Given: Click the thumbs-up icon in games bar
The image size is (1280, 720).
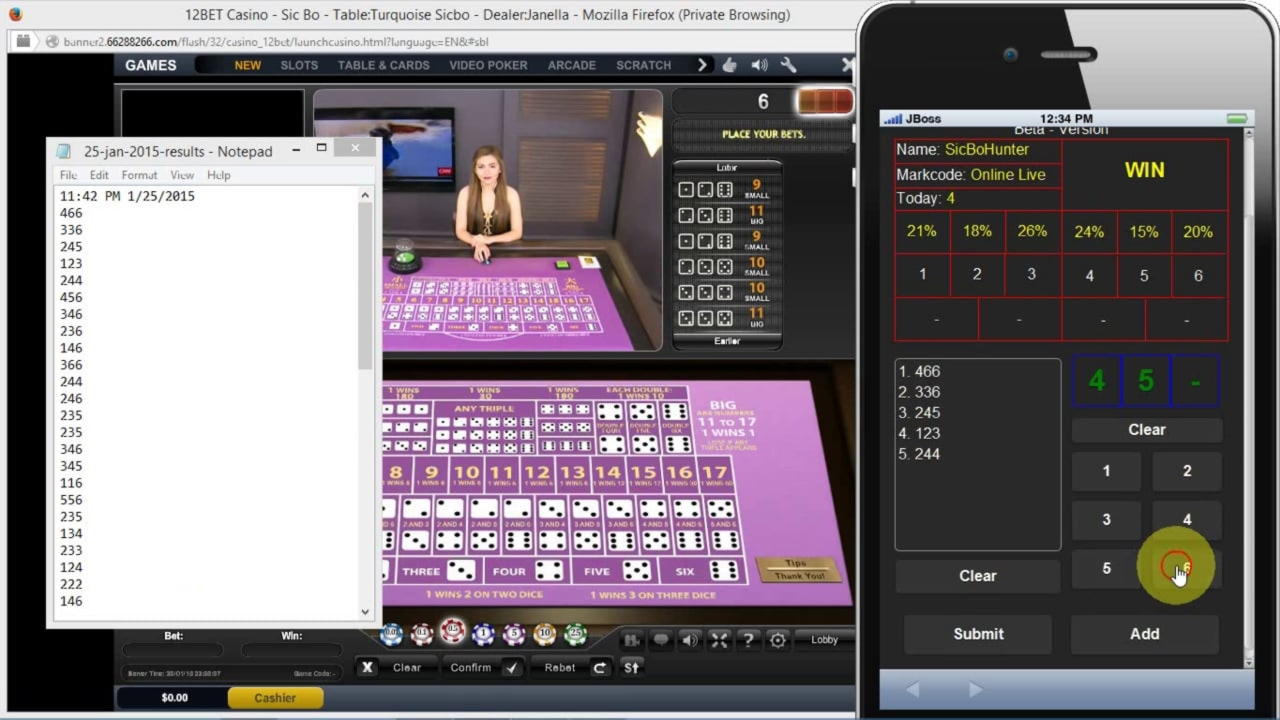Looking at the screenshot, I should [x=730, y=65].
